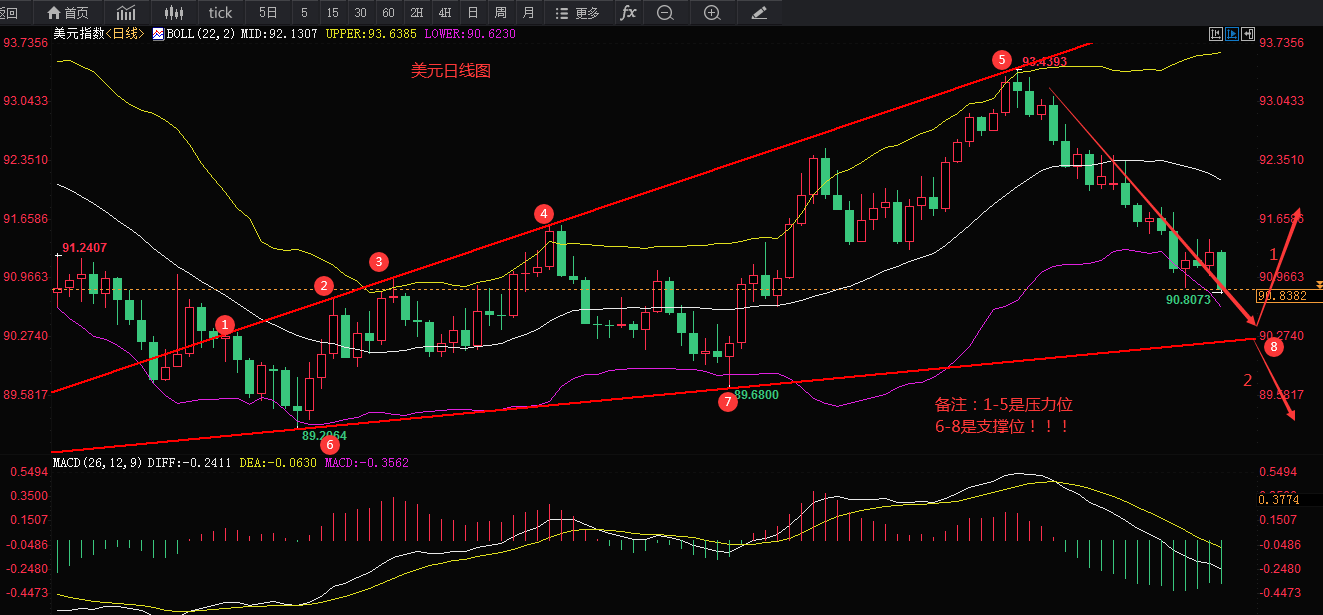Select the candlestick chart type icon

(x=173, y=13)
